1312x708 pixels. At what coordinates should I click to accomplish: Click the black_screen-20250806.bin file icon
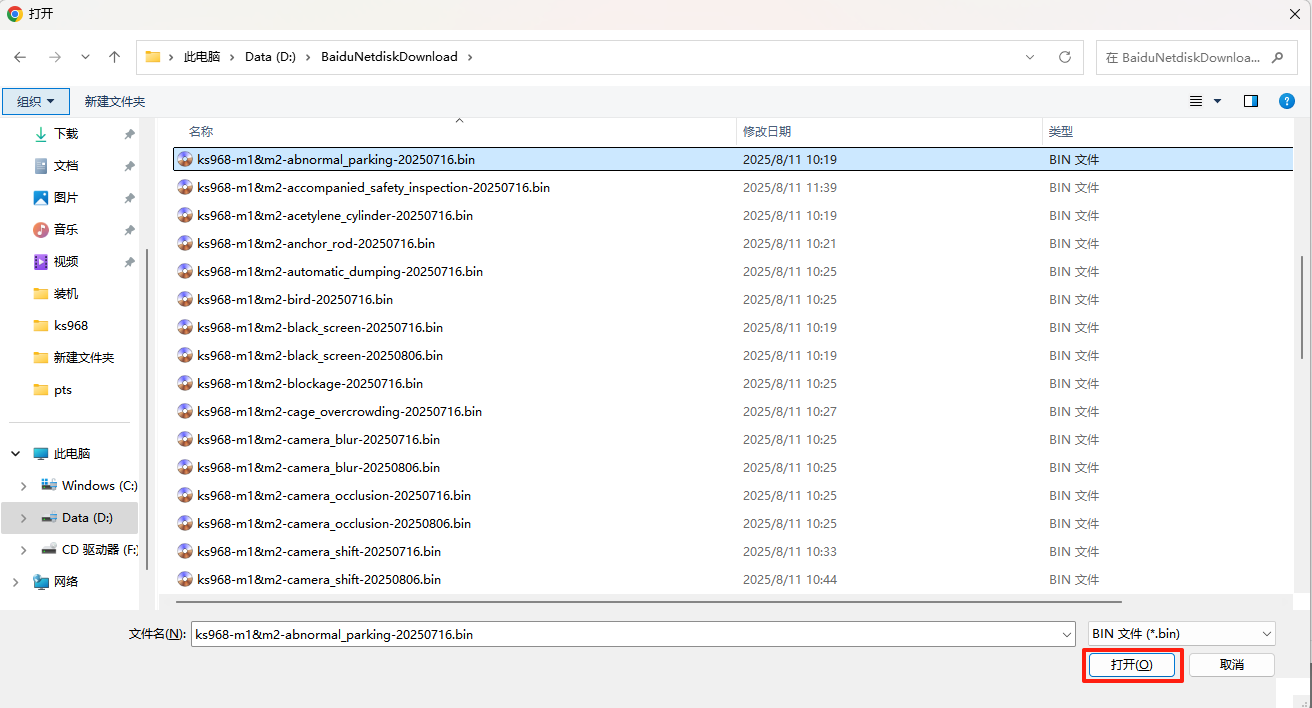pyautogui.click(x=185, y=355)
